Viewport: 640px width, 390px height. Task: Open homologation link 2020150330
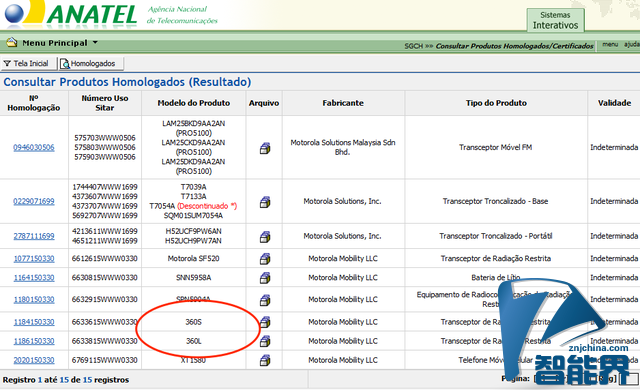[33, 360]
